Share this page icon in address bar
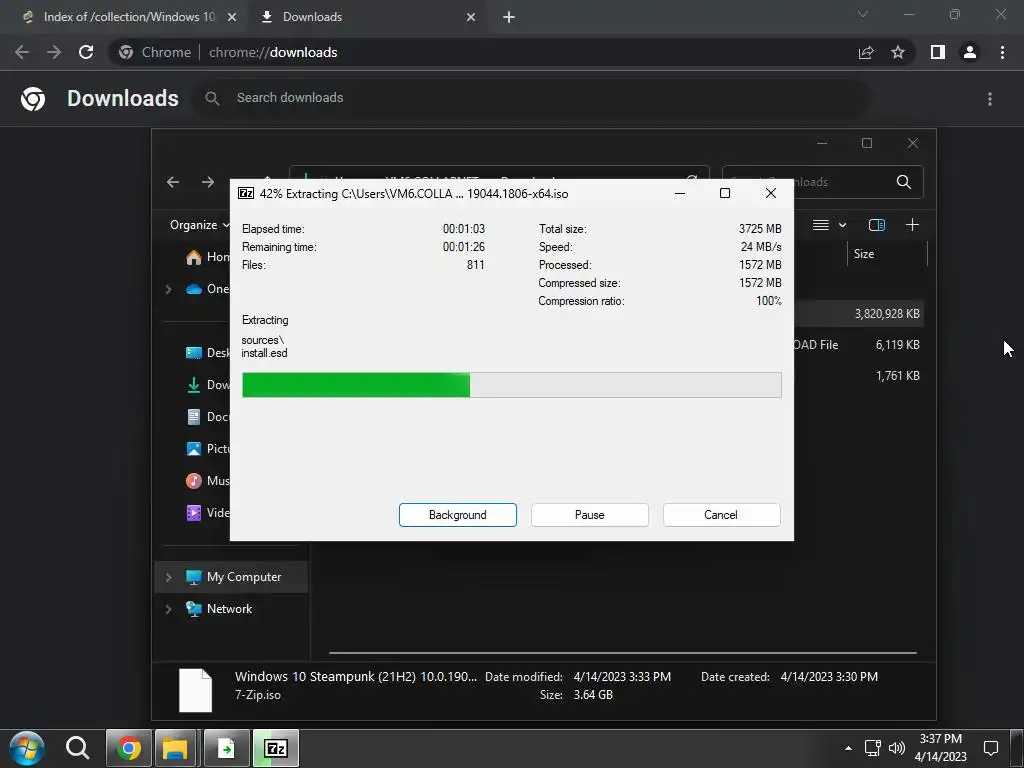 click(x=866, y=52)
